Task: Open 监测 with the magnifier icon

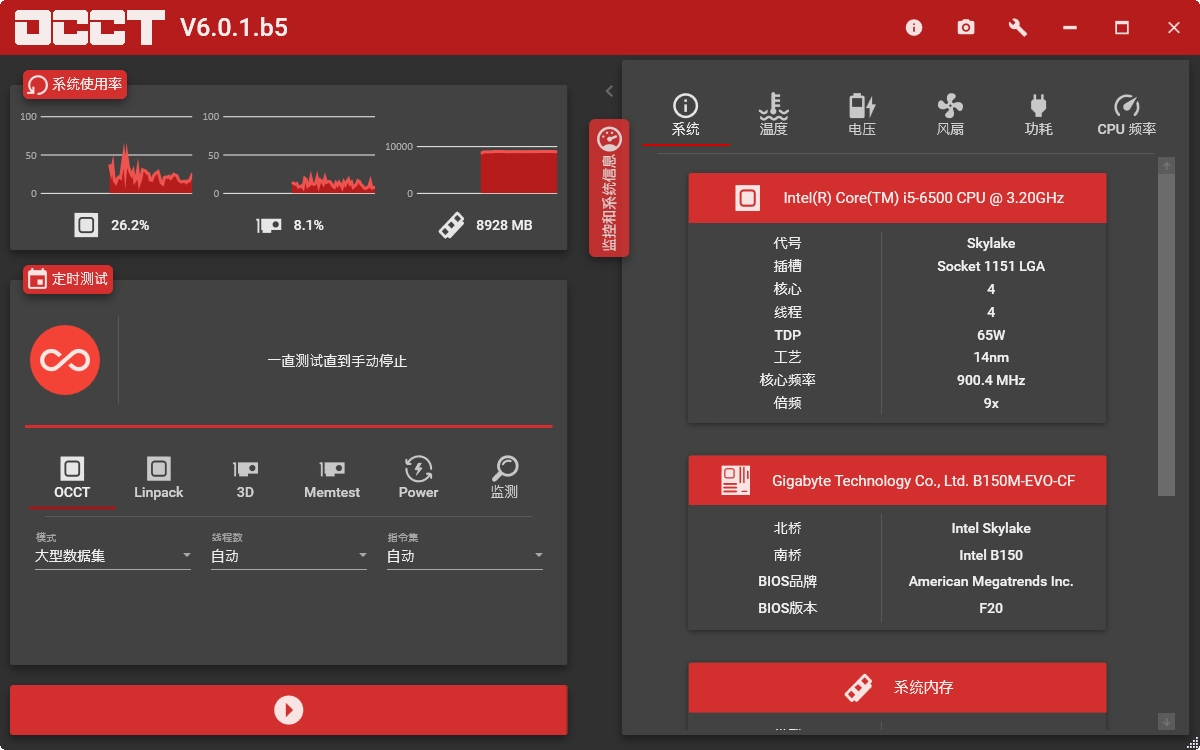Action: click(x=505, y=470)
